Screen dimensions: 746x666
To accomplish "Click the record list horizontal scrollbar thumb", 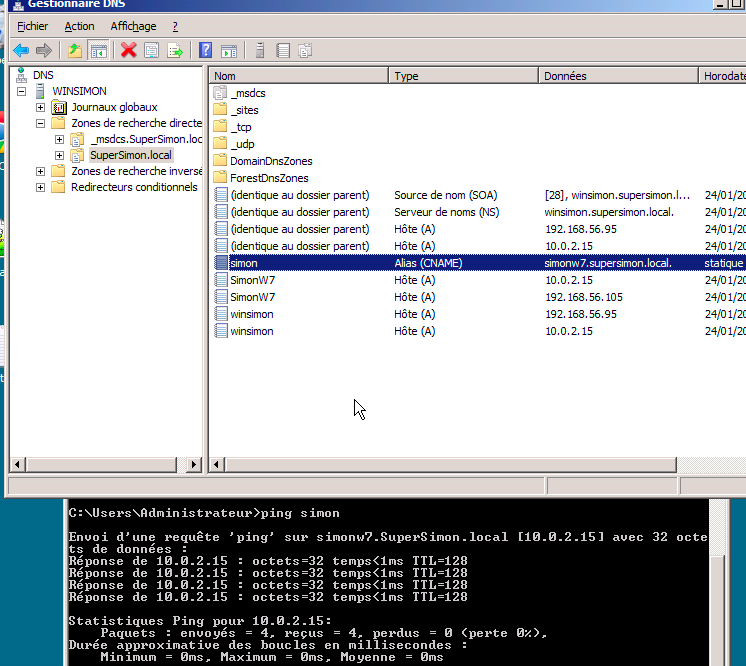I will pos(451,464).
